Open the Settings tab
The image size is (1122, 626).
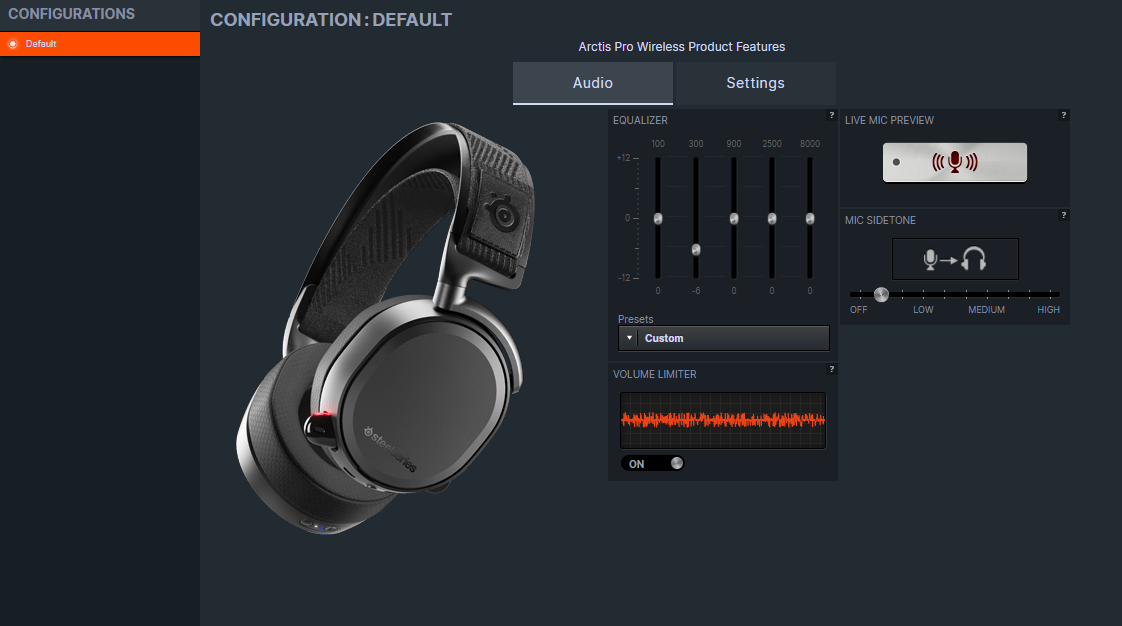point(755,83)
